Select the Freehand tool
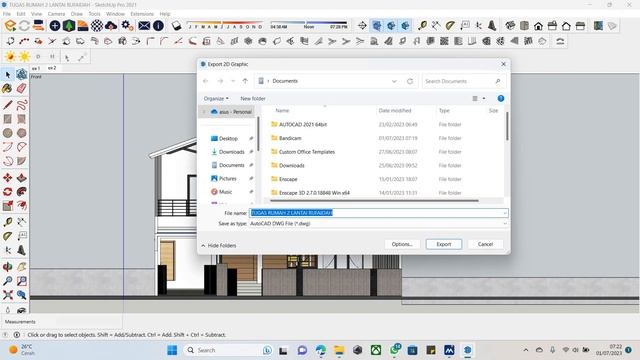Image resolution: width=640 pixels, height=360 pixels. click(x=22, y=104)
